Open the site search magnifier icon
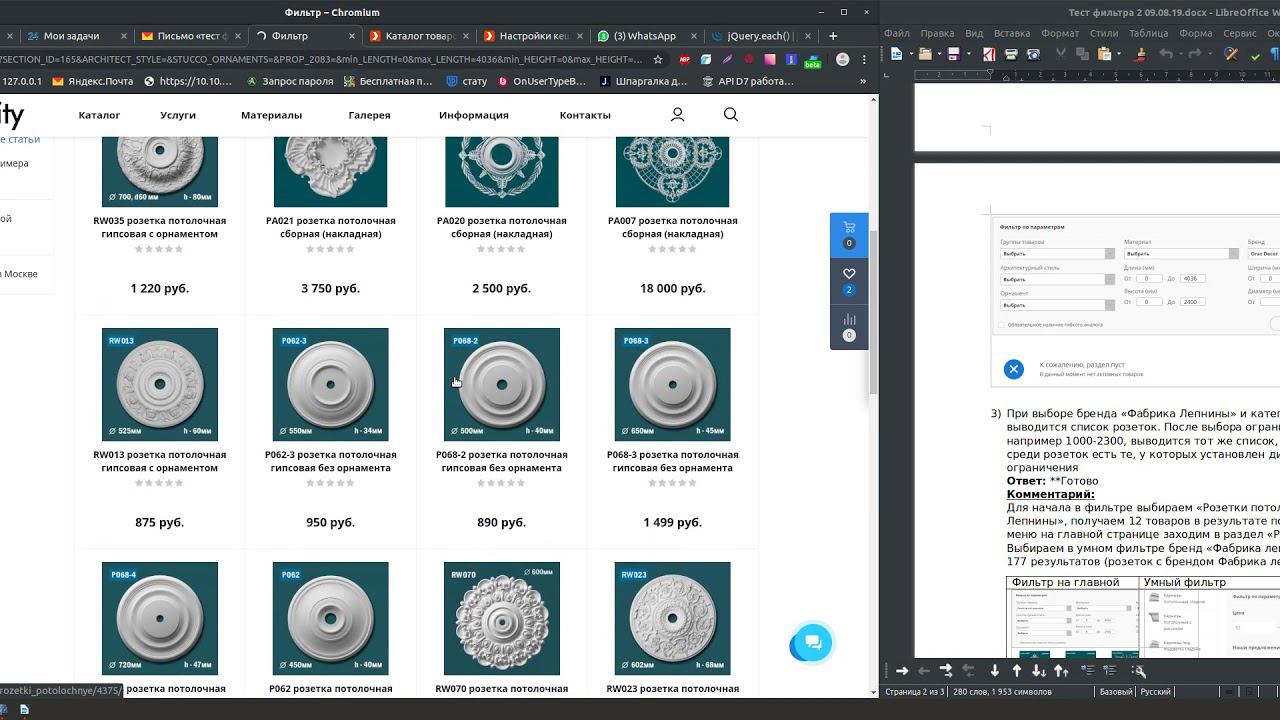 tap(731, 115)
